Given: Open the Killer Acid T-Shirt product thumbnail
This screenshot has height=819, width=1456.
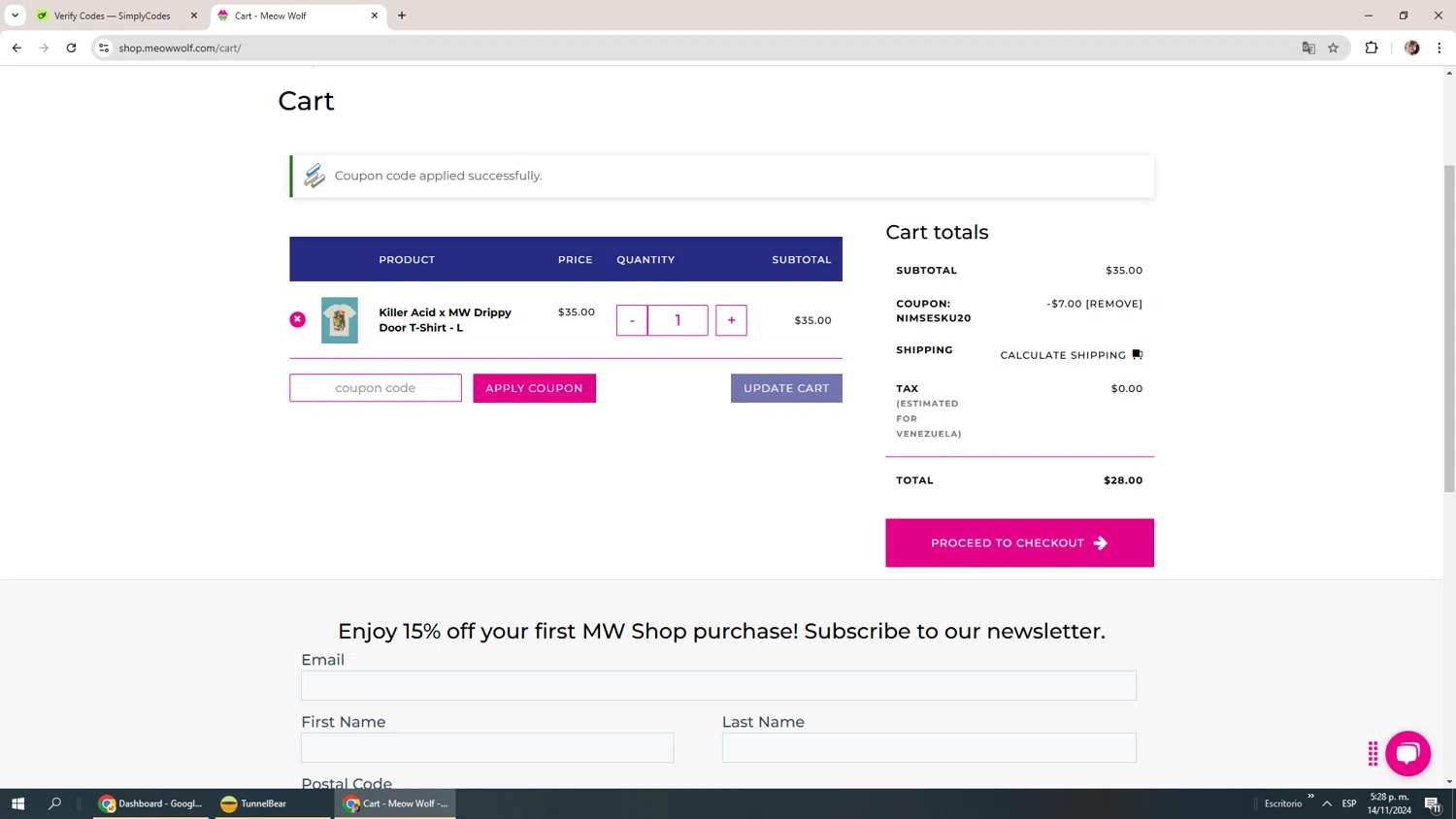Looking at the screenshot, I should point(340,320).
